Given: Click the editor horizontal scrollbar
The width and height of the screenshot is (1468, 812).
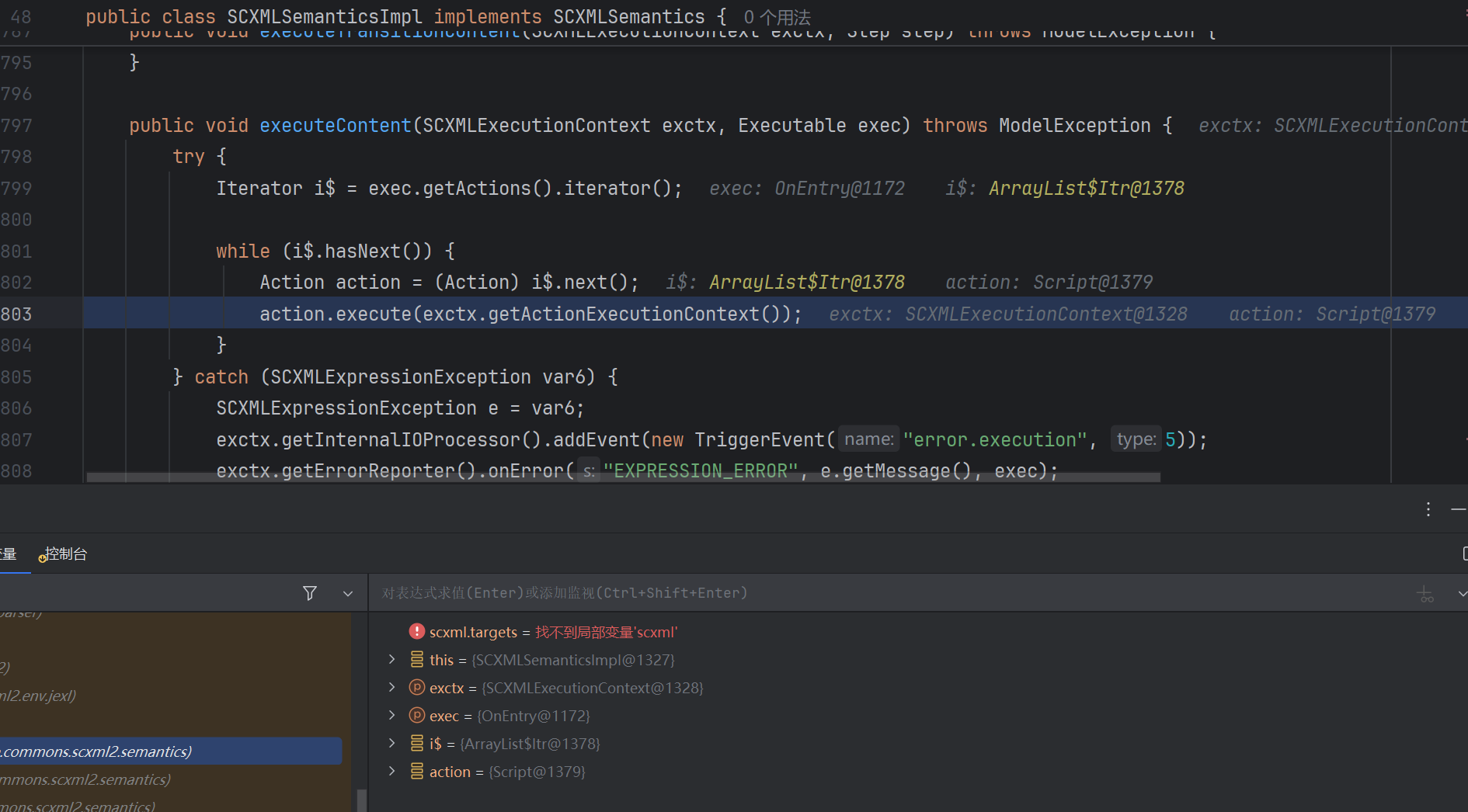Looking at the screenshot, I should (x=621, y=477).
